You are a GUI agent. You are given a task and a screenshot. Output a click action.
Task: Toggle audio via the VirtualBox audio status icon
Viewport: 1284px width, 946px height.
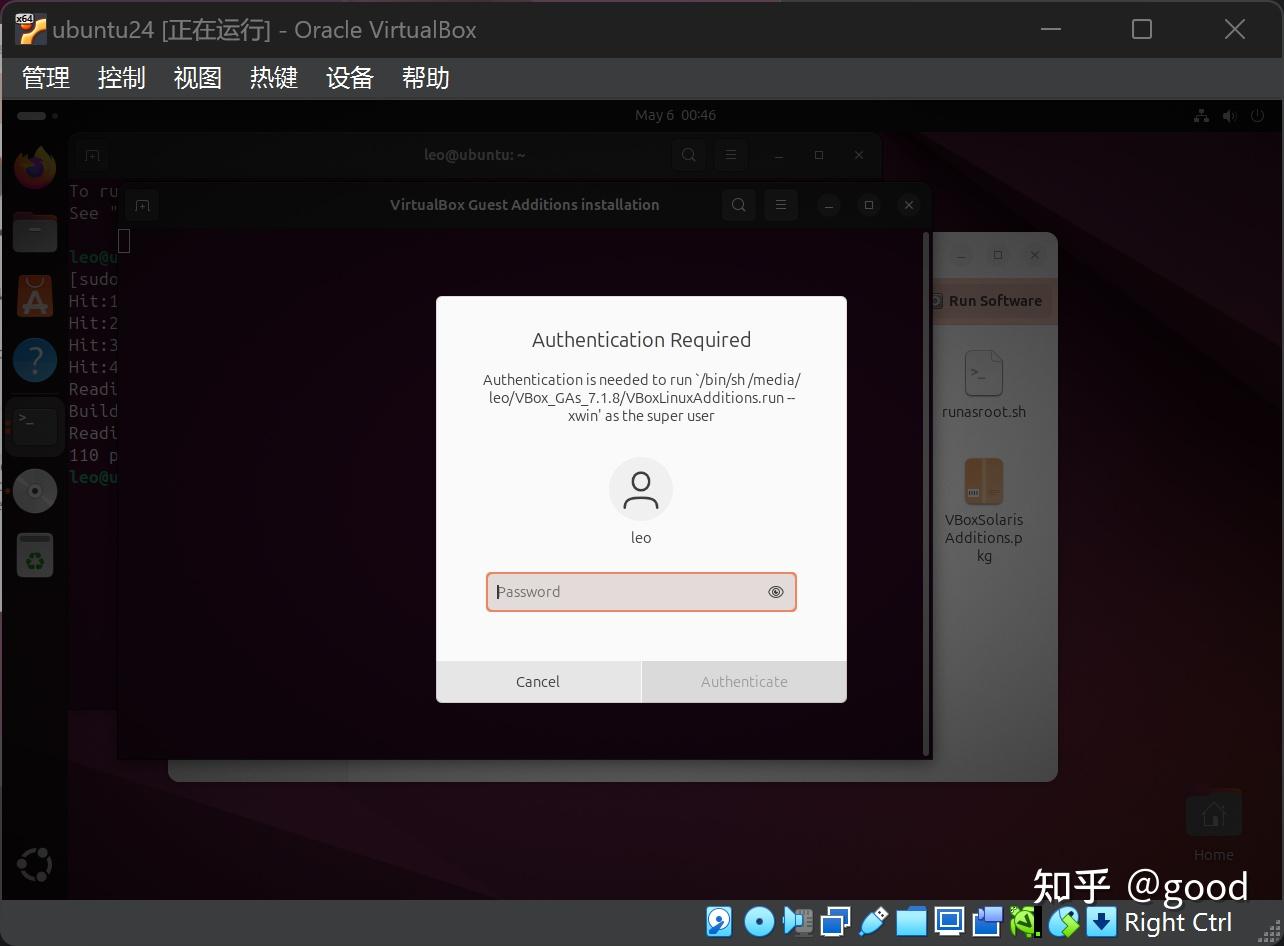798,921
